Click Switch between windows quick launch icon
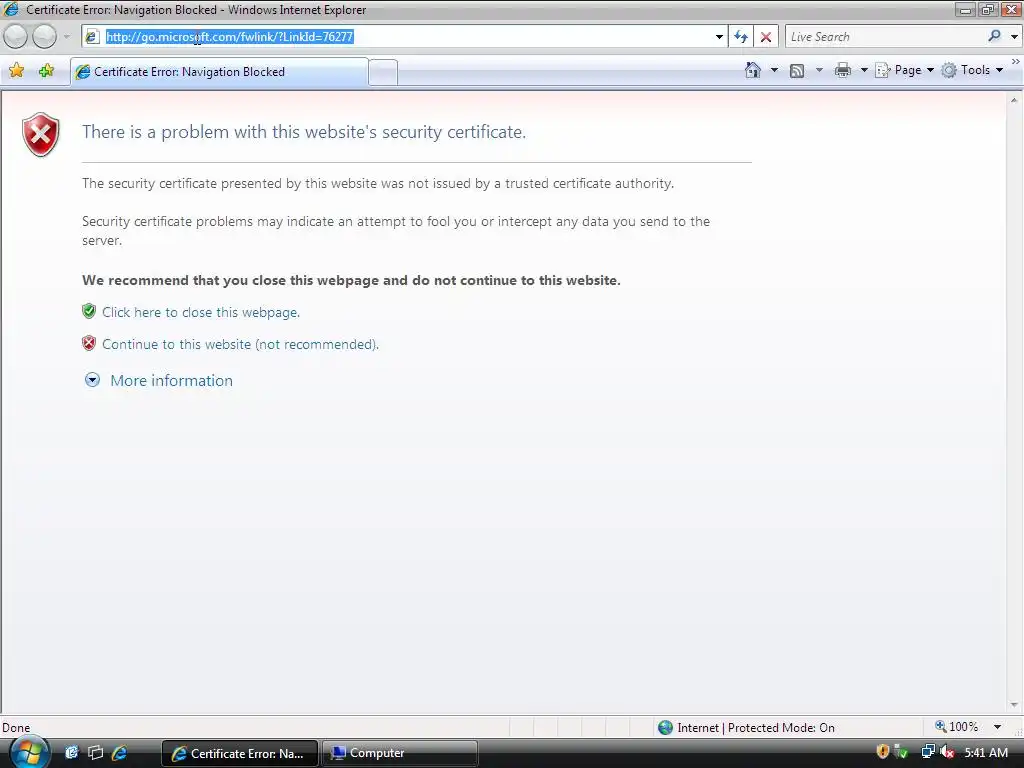 95,752
